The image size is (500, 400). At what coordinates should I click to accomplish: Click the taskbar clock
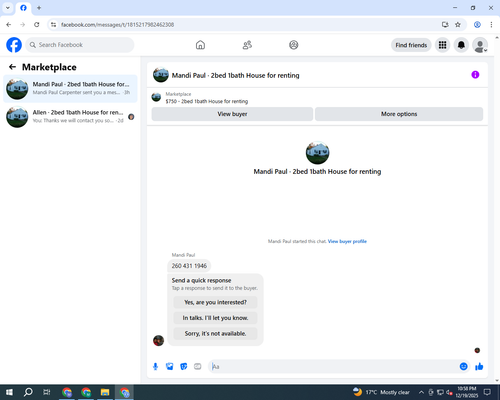click(x=467, y=392)
